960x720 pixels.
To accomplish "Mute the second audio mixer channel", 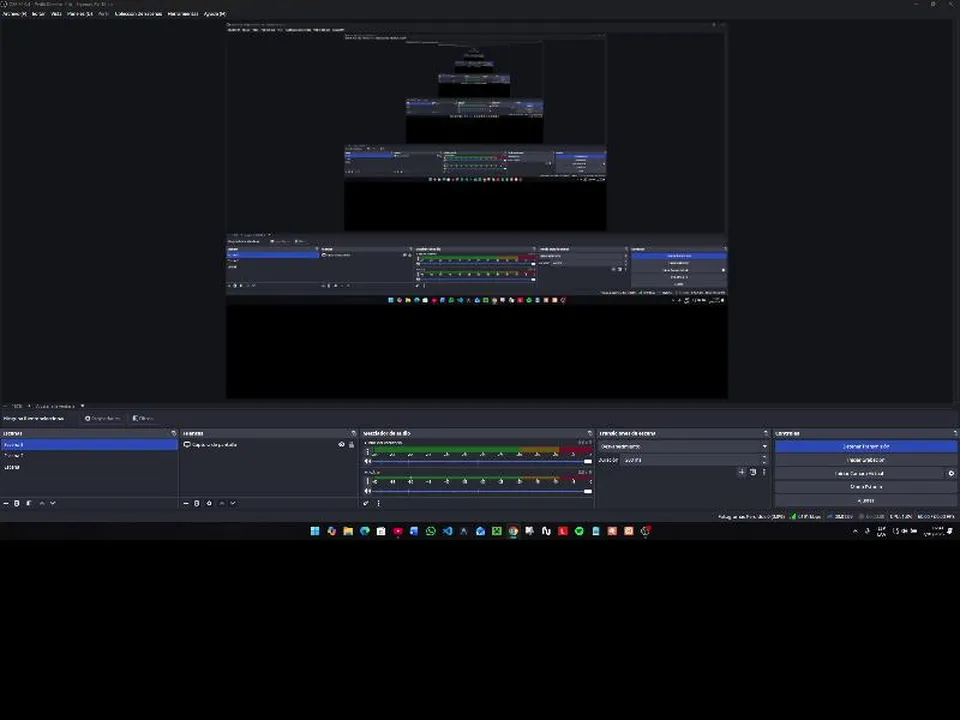I will [367, 490].
